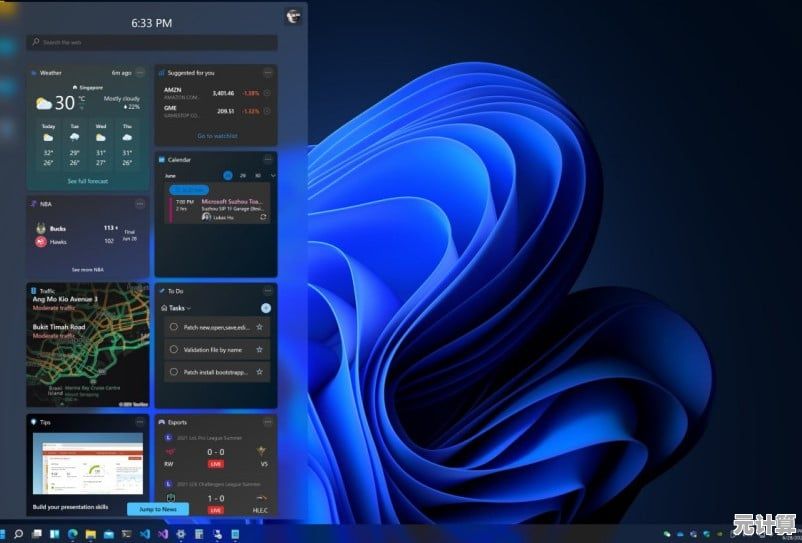Open Microsoft Store from taskbar
Image resolution: width=802 pixels, height=543 pixels.
pyautogui.click(x=108, y=534)
